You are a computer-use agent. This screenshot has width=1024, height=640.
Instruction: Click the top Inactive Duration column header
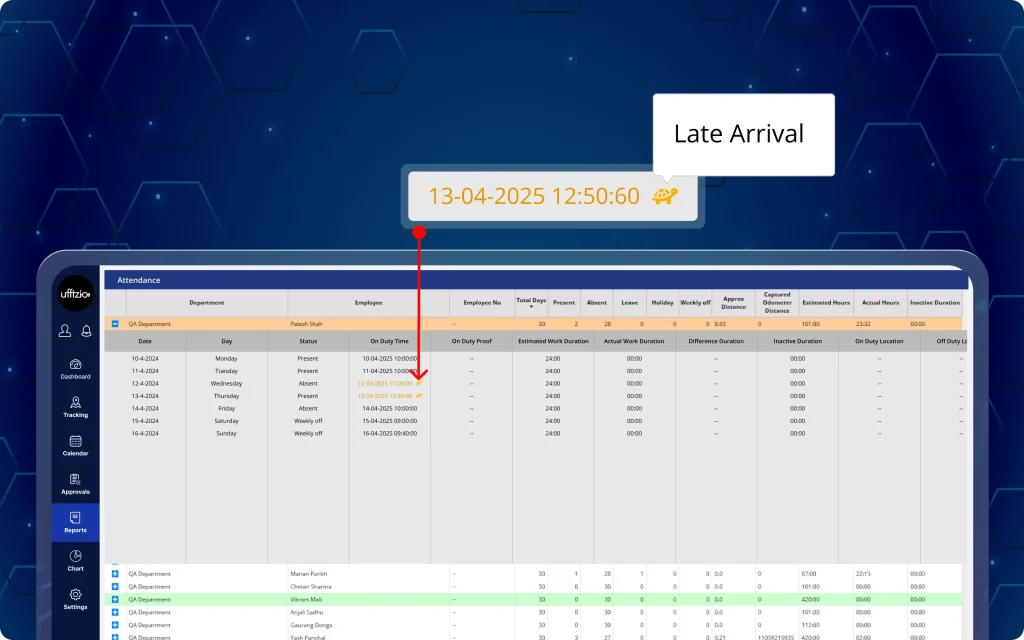[935, 303]
